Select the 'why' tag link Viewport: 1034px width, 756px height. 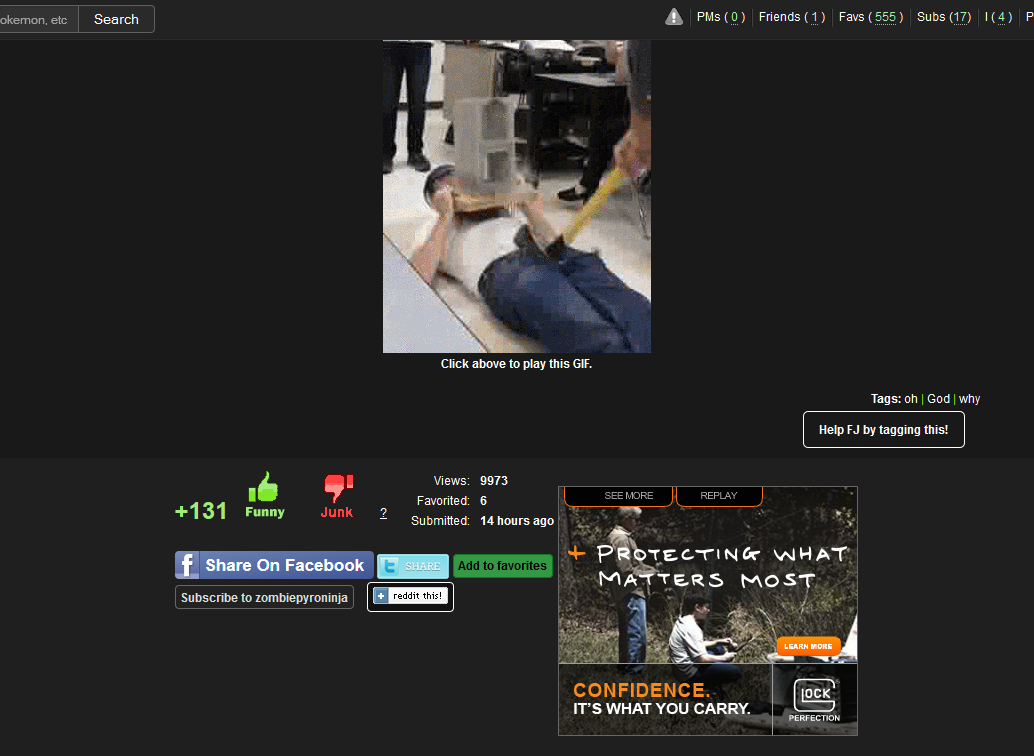(x=969, y=399)
